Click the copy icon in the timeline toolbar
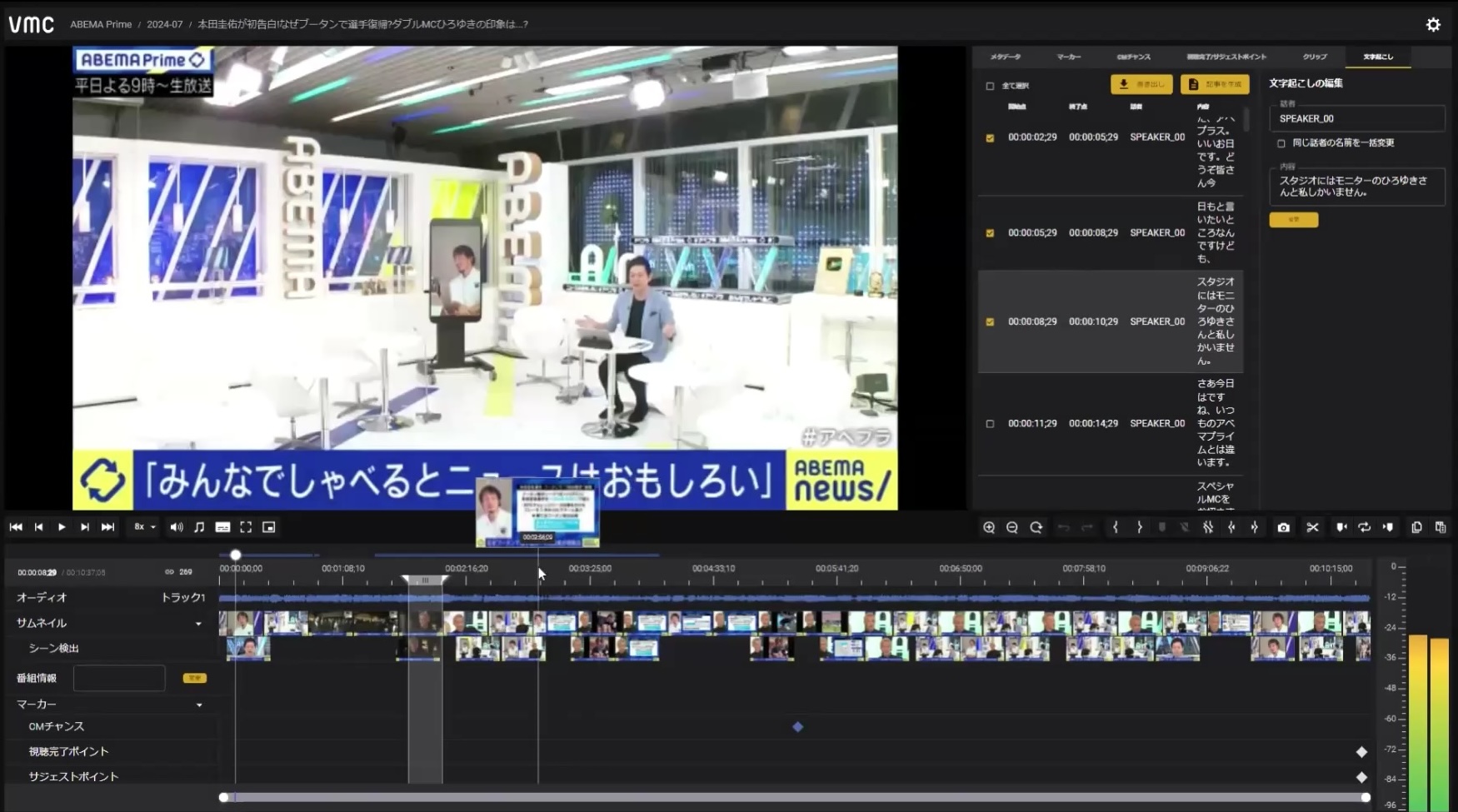 pyautogui.click(x=1416, y=527)
